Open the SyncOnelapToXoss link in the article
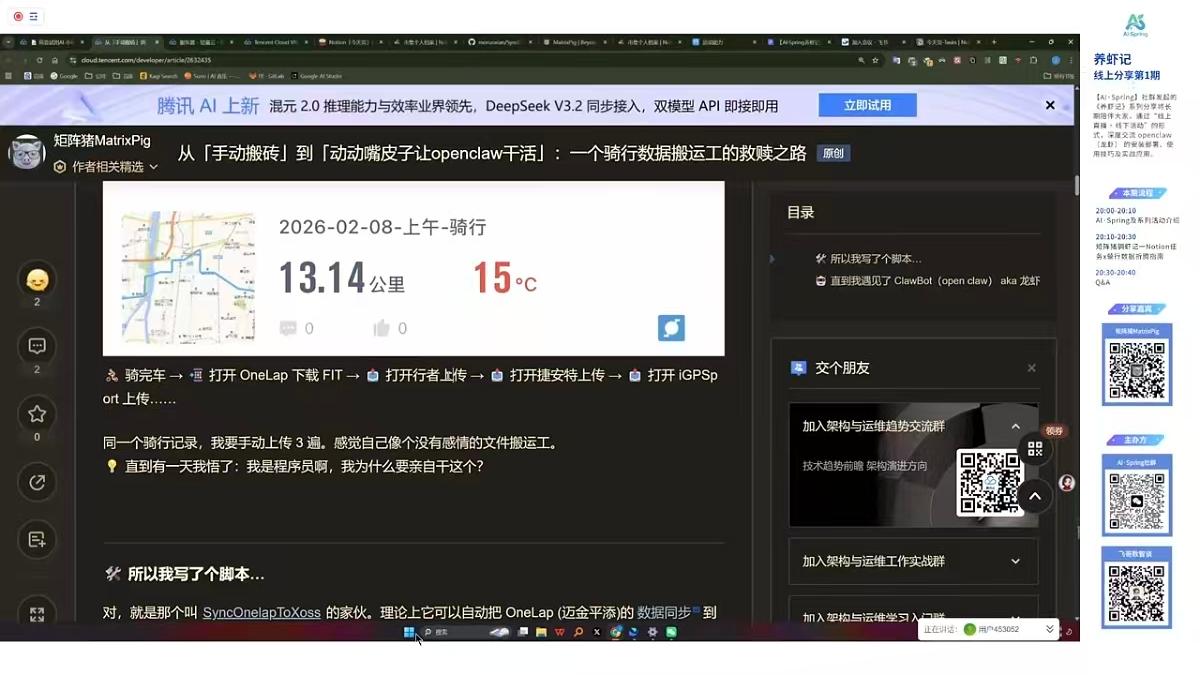This screenshot has height=675, width=1200. pos(264,611)
